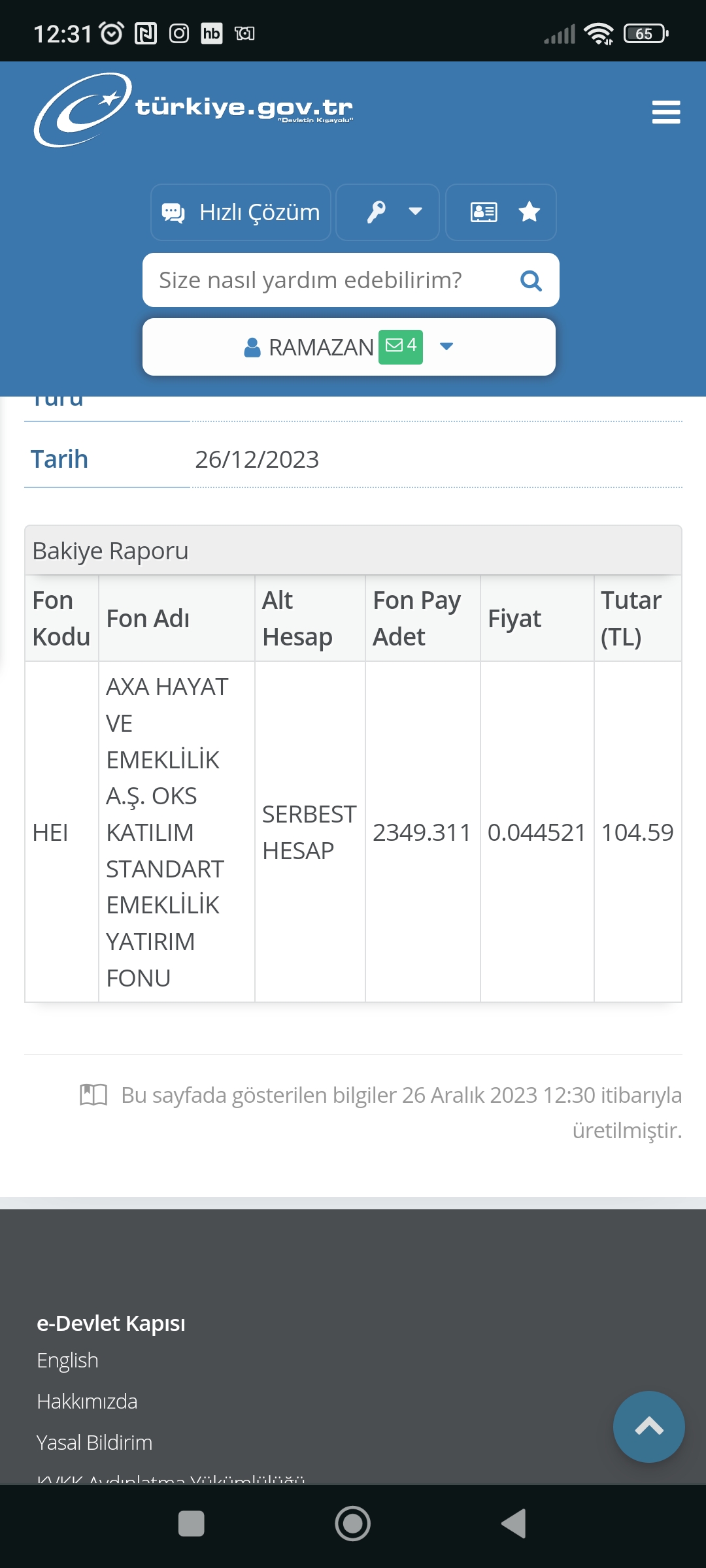Click the Hızlı Çözüm button
Screen dimensions: 706x1568
(x=241, y=212)
